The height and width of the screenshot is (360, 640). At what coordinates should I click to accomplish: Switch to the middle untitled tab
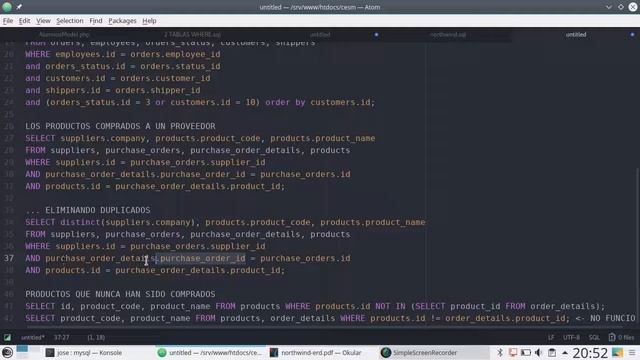pyautogui.click(x=320, y=35)
